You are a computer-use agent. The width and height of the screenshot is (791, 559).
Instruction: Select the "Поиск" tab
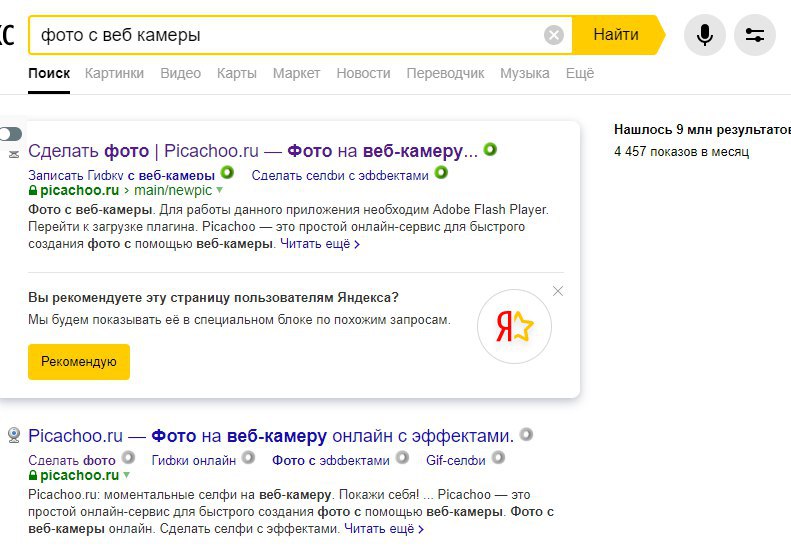pos(49,73)
